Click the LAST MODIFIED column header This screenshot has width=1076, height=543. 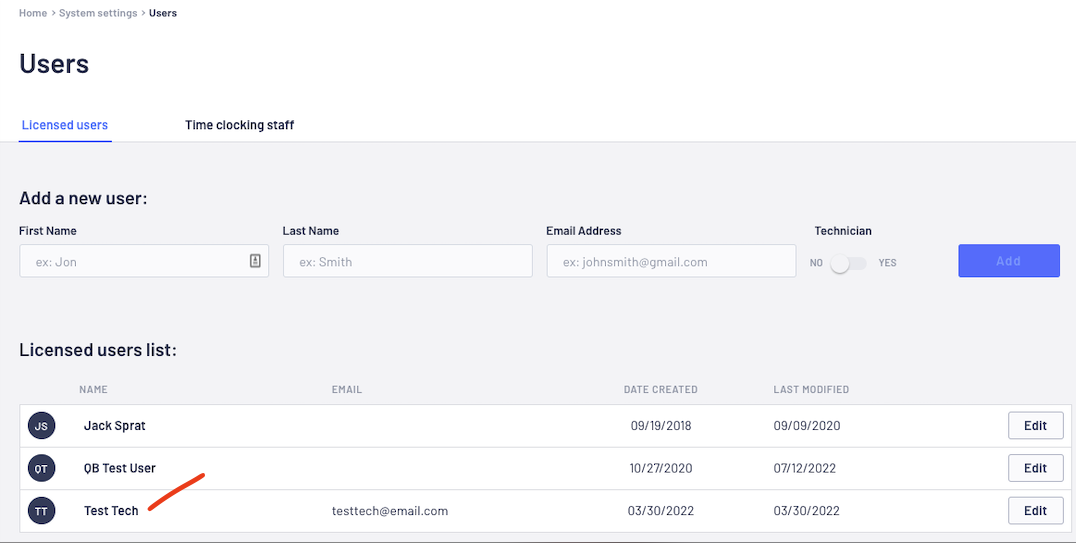pyautogui.click(x=811, y=389)
